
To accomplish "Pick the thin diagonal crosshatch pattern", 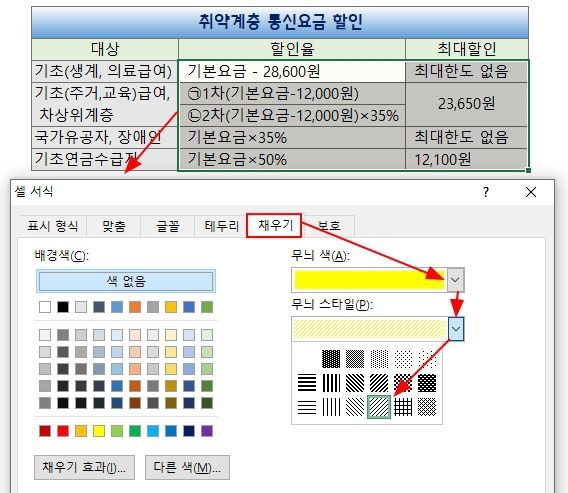I will click(427, 407).
